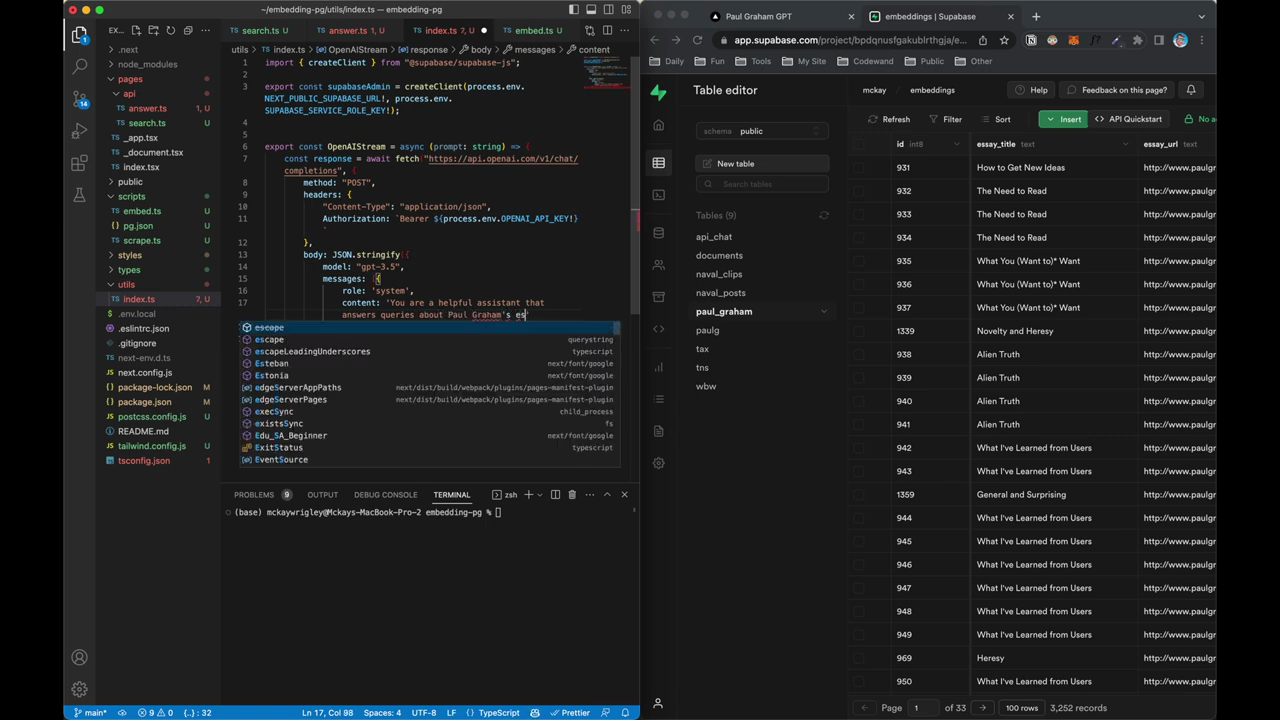
Task: Split the terminal pane
Action: pos(556,494)
